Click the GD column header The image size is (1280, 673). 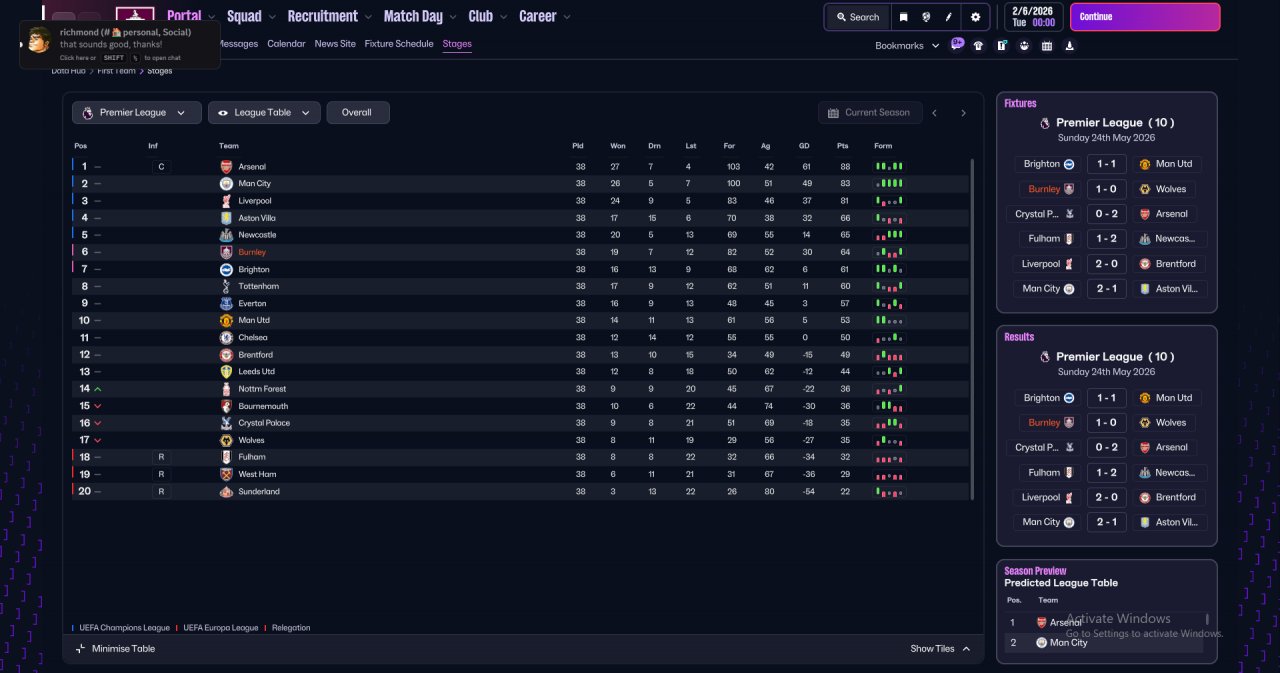point(804,146)
